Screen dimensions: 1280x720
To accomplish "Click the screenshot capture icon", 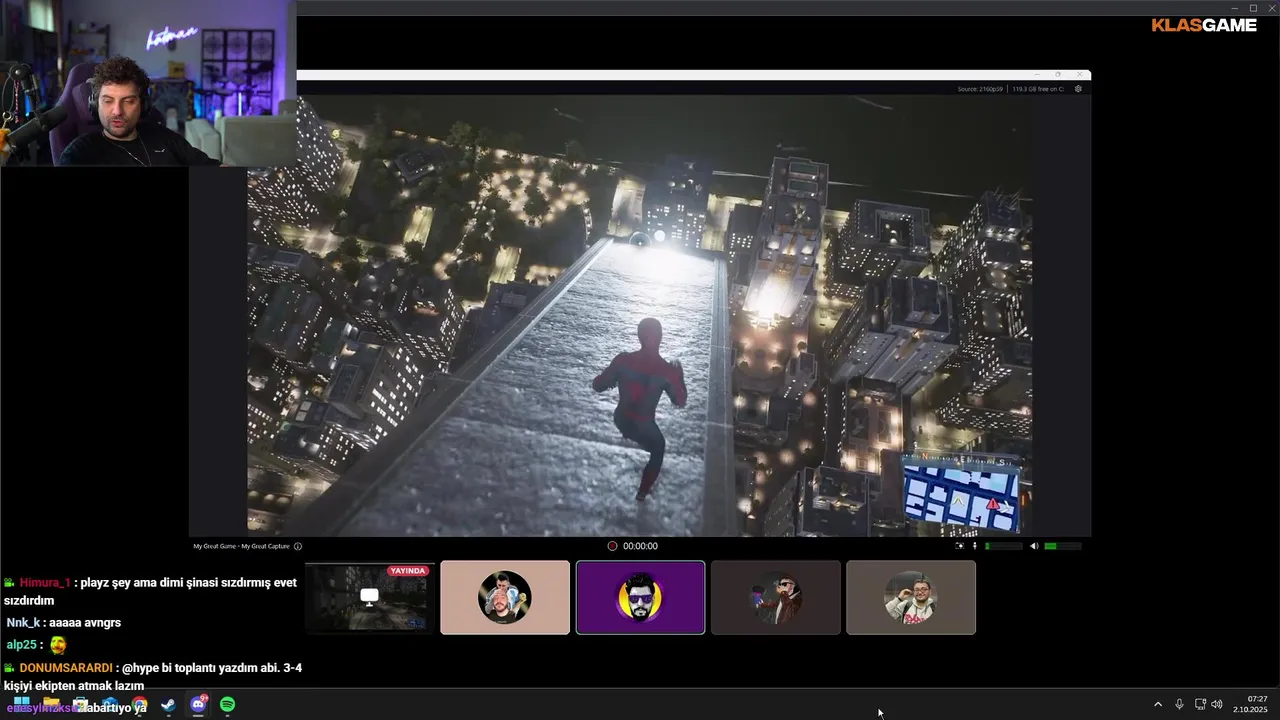I will (x=960, y=546).
